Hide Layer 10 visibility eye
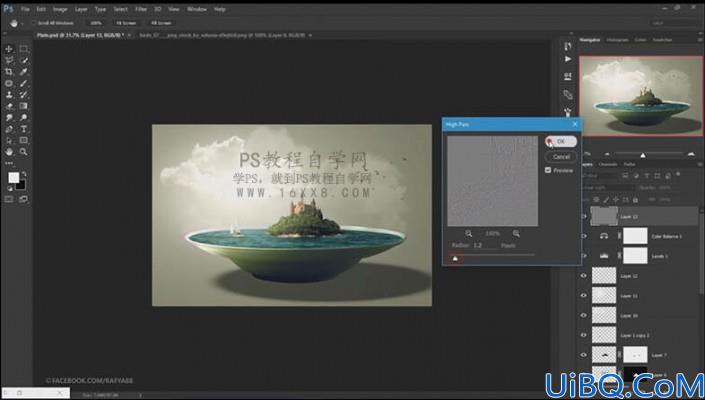This screenshot has height=400, width=705. (x=584, y=315)
